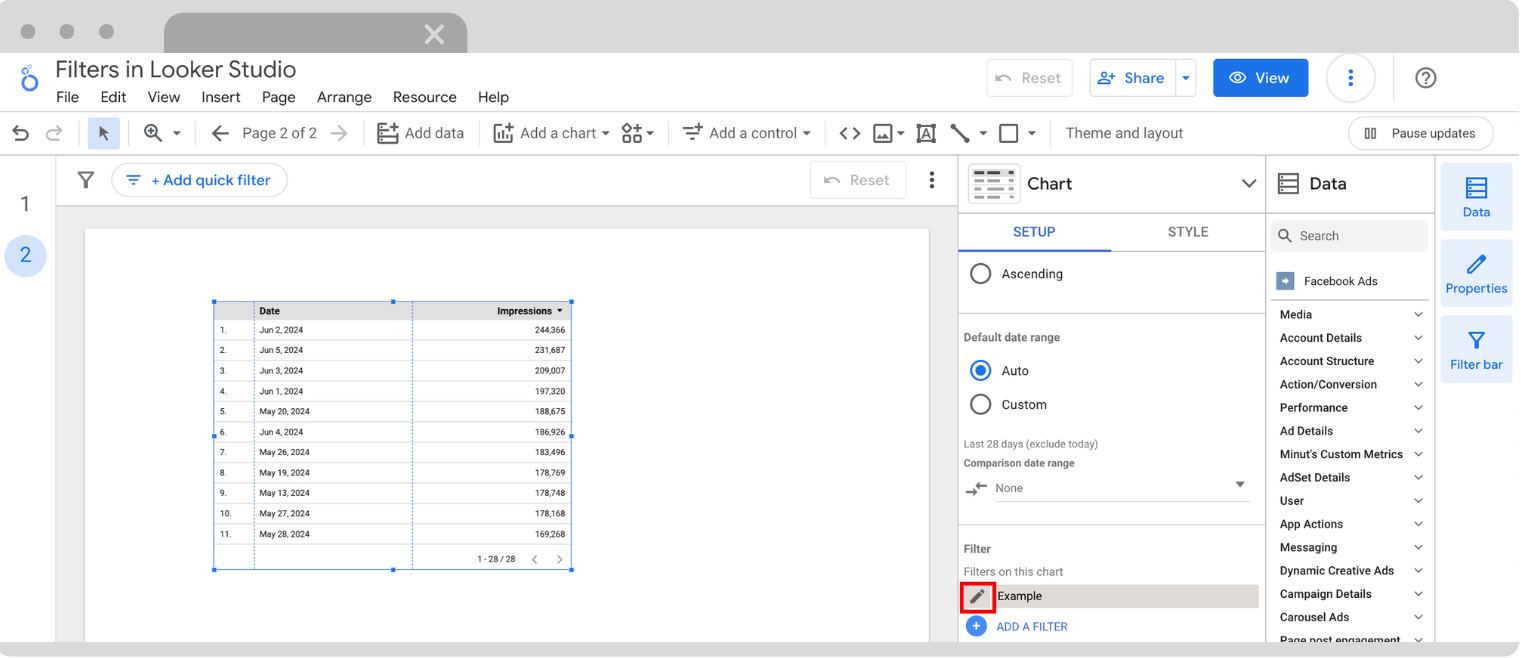Click the Pause updates button

pyautogui.click(x=1420, y=132)
